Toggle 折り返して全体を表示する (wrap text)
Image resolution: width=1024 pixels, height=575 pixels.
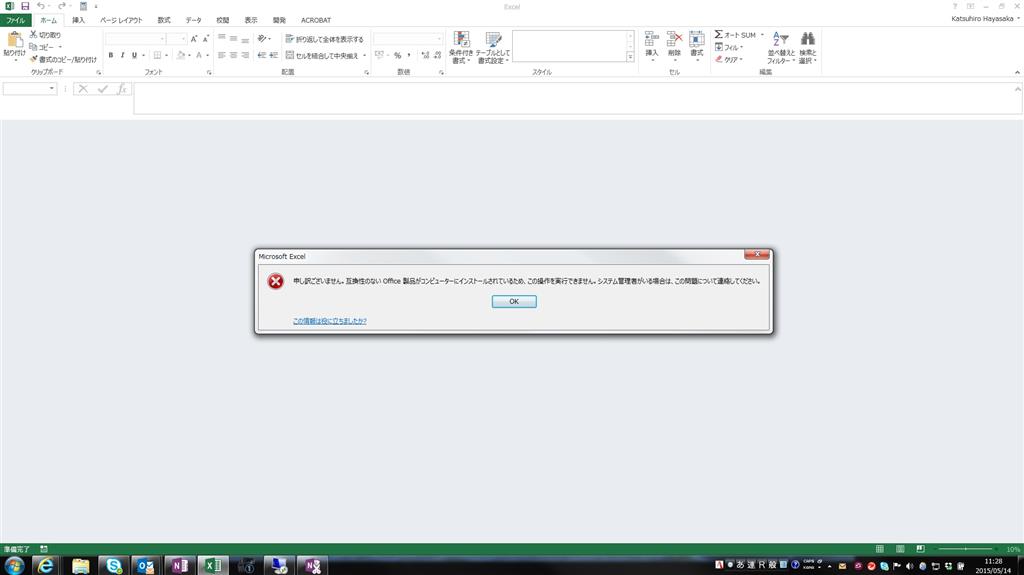coord(324,39)
